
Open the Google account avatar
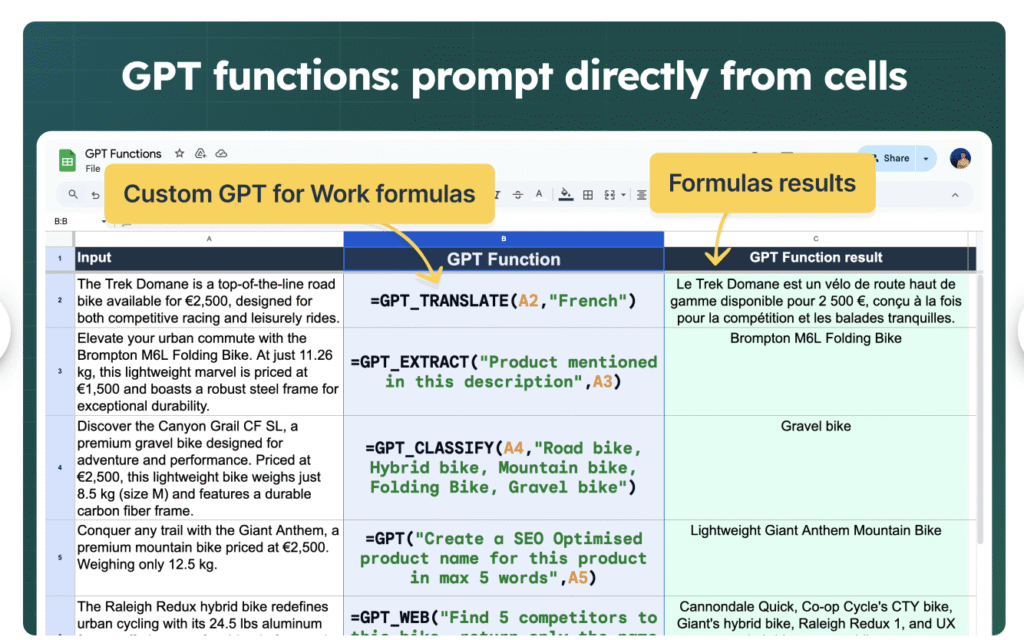tap(960, 158)
